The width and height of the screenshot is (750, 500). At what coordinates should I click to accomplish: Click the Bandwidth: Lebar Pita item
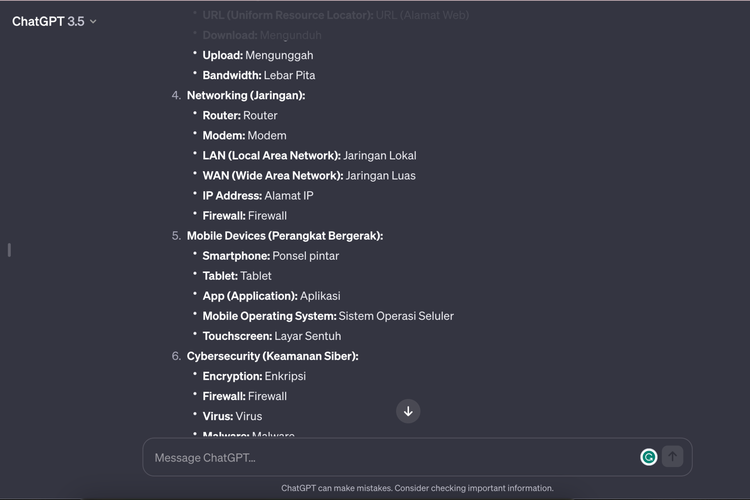pyautogui.click(x=259, y=75)
